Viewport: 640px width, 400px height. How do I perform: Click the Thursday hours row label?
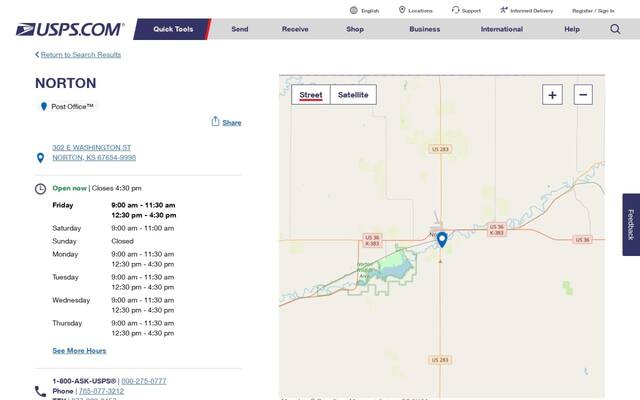pos(67,323)
